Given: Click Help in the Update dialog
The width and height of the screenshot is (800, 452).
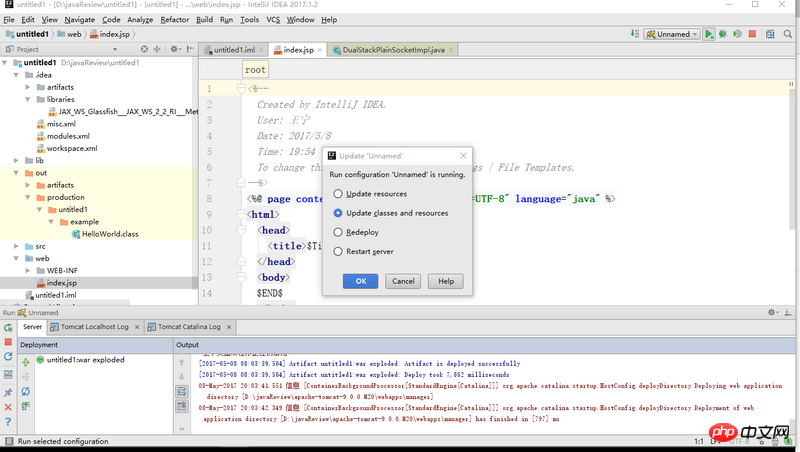Looking at the screenshot, I should [x=446, y=281].
